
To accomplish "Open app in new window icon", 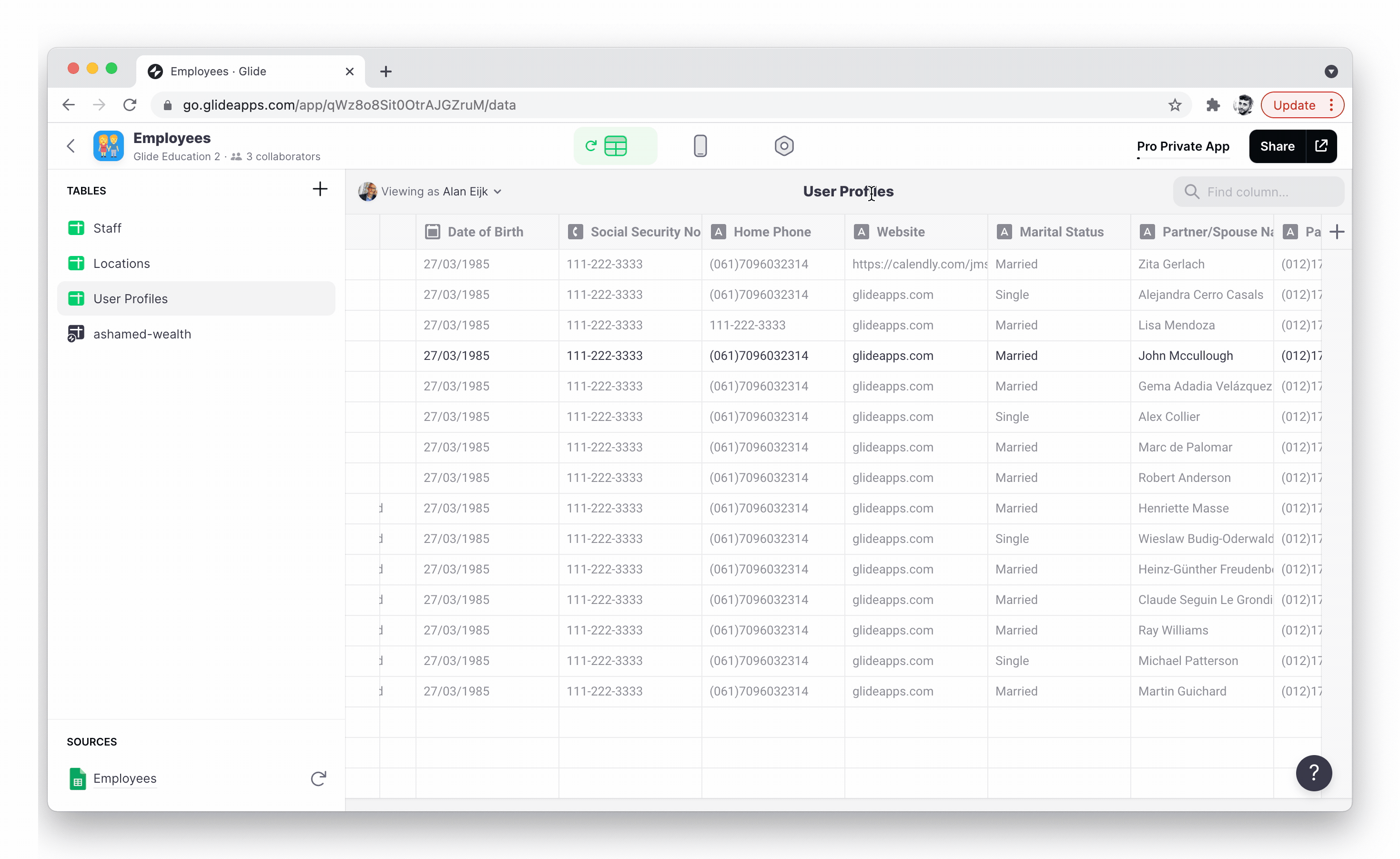I will (1321, 146).
